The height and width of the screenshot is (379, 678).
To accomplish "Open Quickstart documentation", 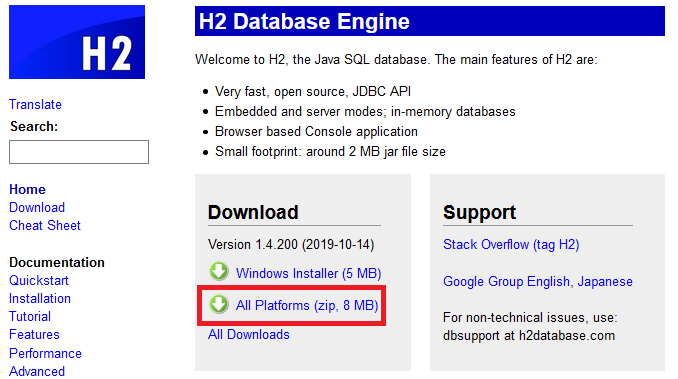I will tap(38, 280).
